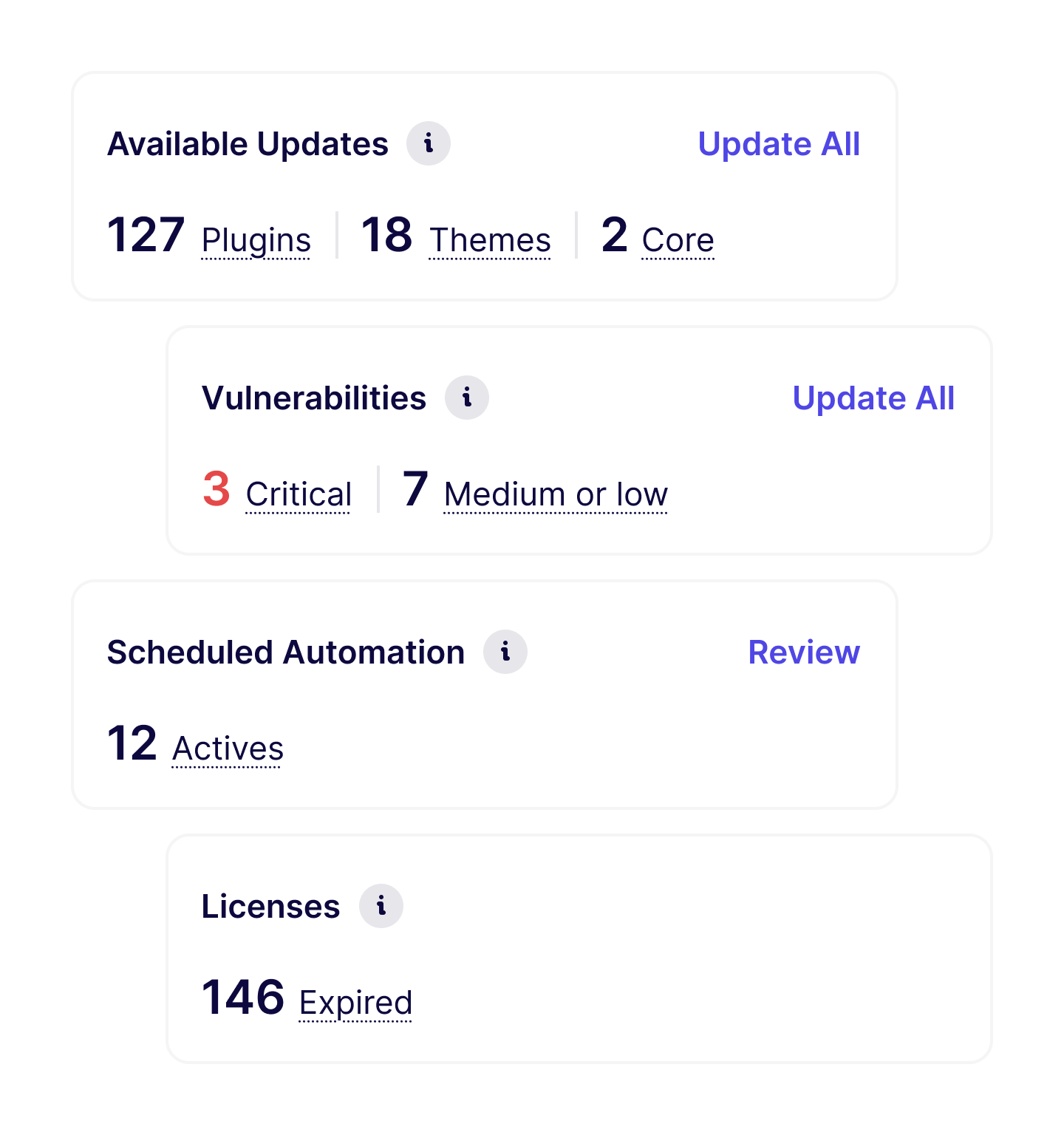Open the Review link for Scheduled Automation
The image size is (1064, 1135).
pyautogui.click(x=804, y=652)
